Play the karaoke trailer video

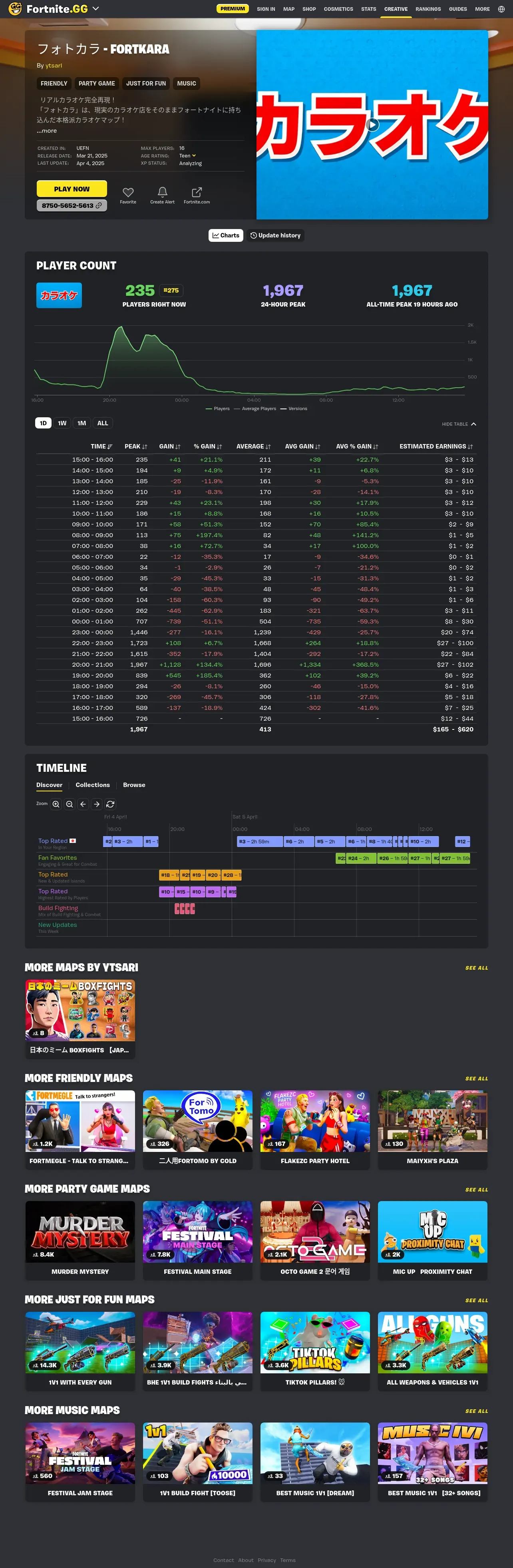[x=372, y=125]
